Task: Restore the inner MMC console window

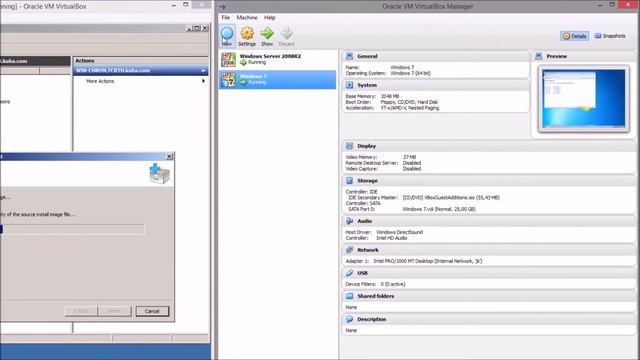Action: click(x=197, y=28)
